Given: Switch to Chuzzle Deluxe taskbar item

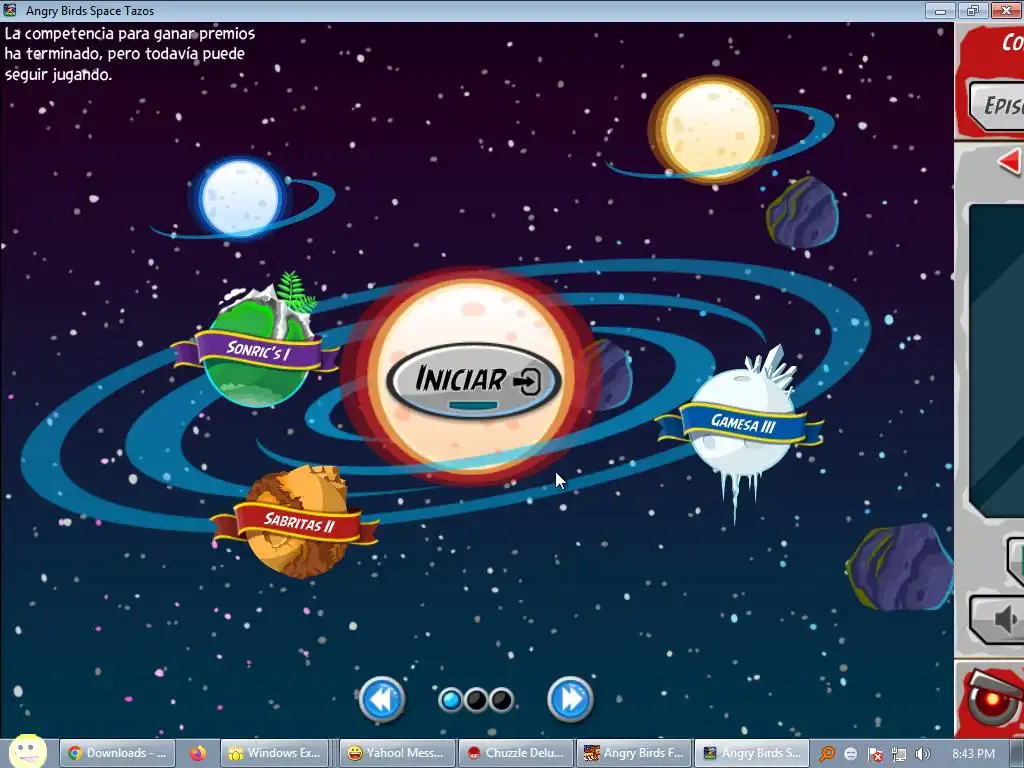Looking at the screenshot, I should click(x=516, y=753).
